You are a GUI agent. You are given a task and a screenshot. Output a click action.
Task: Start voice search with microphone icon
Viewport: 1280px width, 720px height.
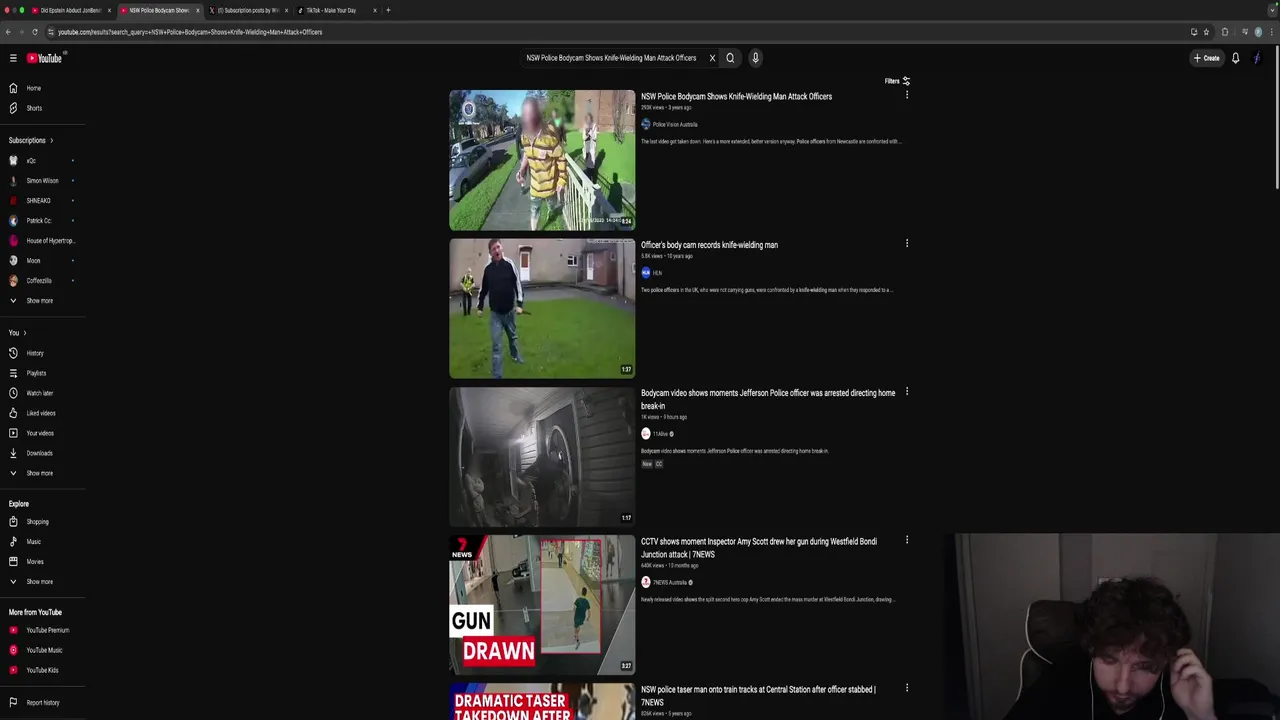755,58
